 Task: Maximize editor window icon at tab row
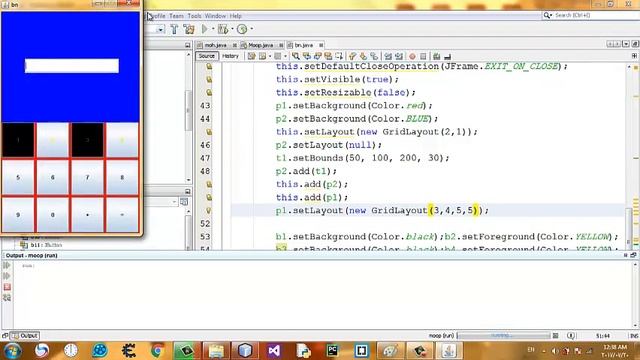[635, 44]
